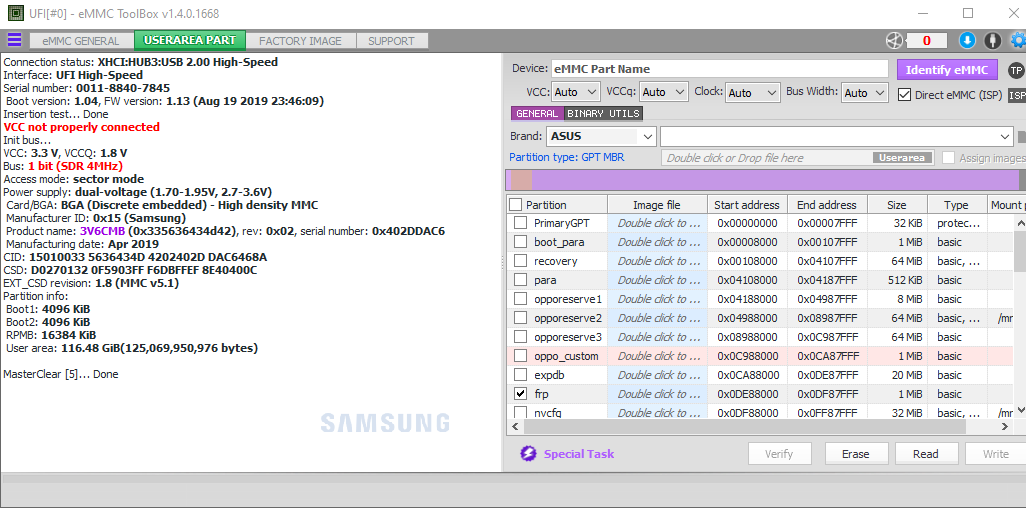Click the red counter field showing 0
This screenshot has width=1026, height=508.
click(x=927, y=41)
